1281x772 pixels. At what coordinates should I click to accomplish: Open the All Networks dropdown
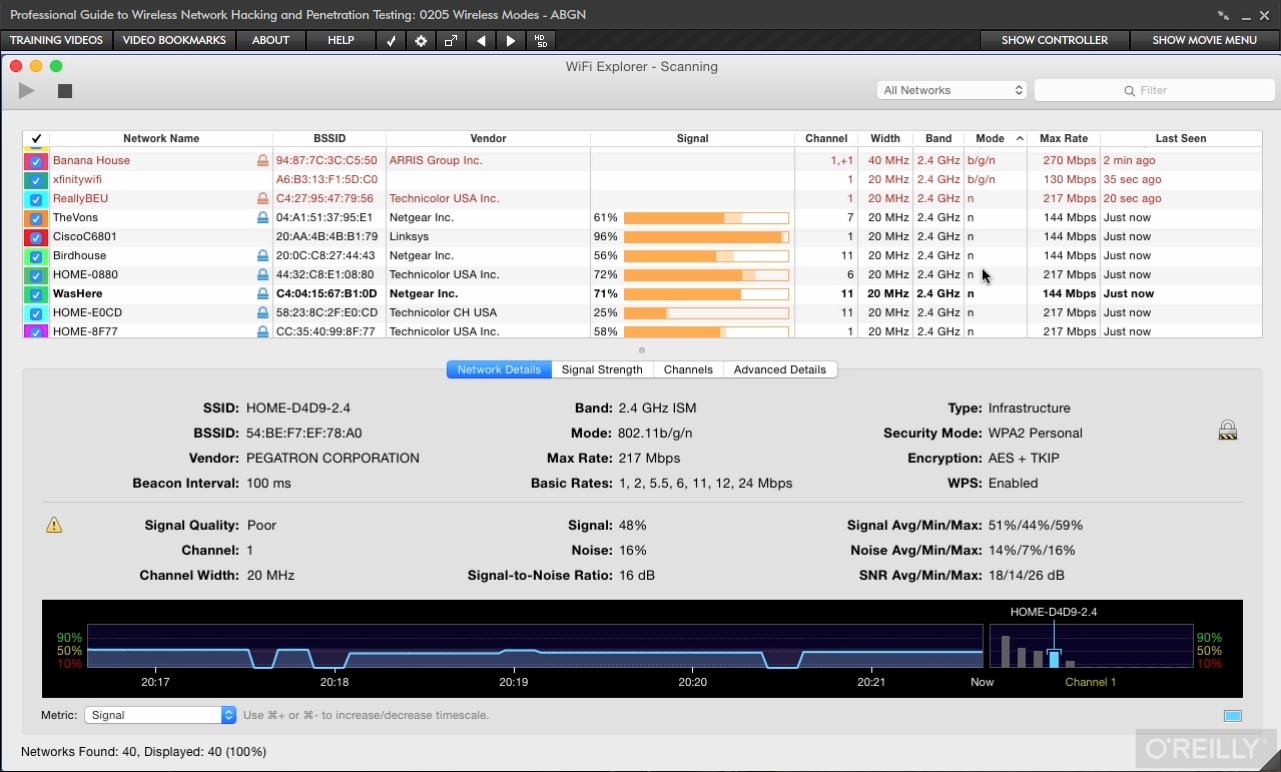[952, 90]
